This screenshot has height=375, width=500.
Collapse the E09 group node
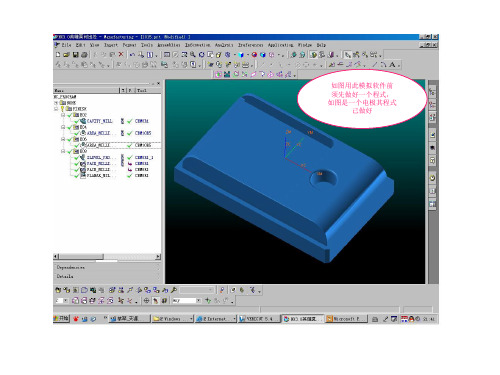63,151
